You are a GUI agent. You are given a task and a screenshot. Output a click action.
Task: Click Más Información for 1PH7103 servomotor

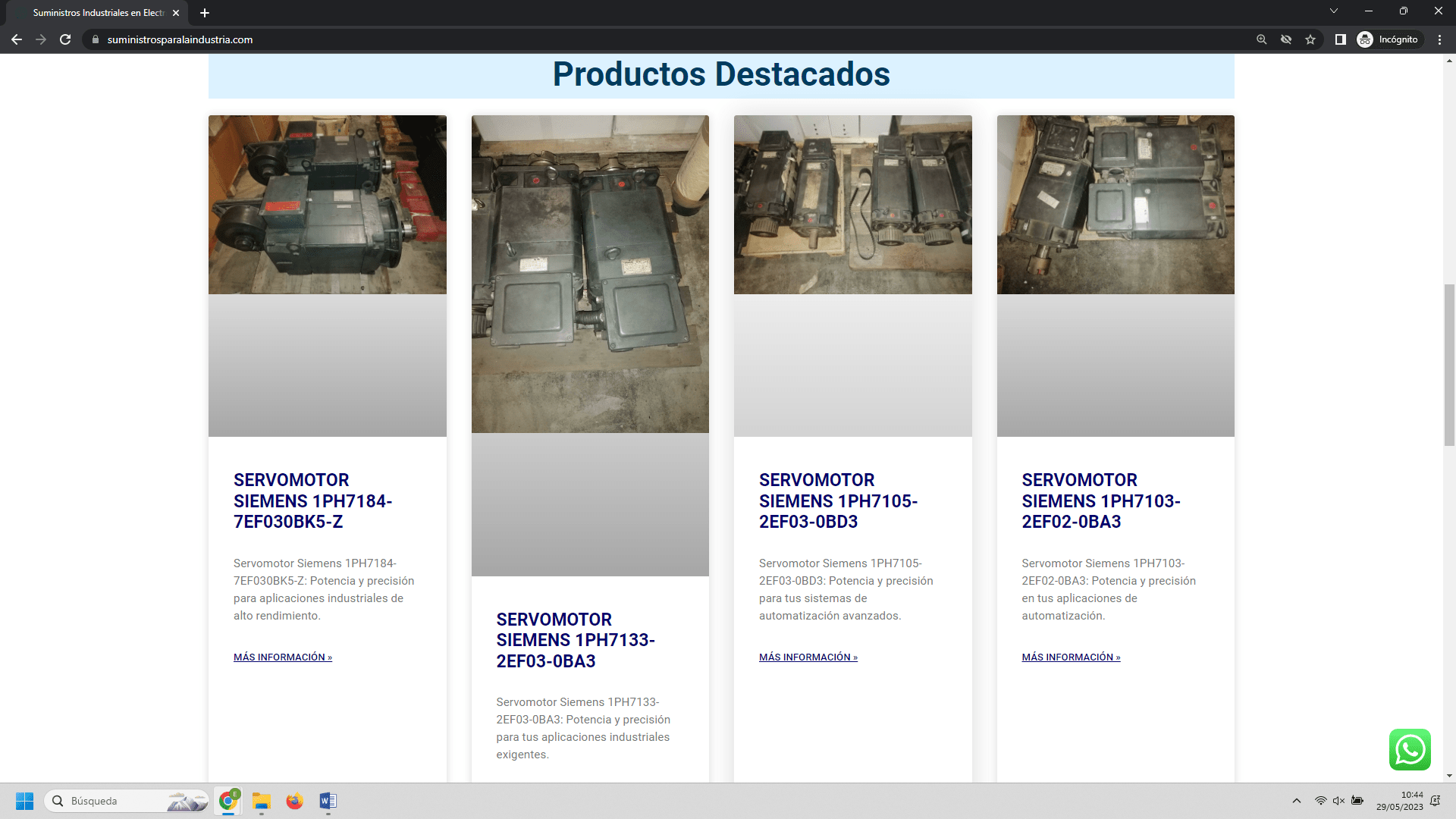pyautogui.click(x=1071, y=657)
